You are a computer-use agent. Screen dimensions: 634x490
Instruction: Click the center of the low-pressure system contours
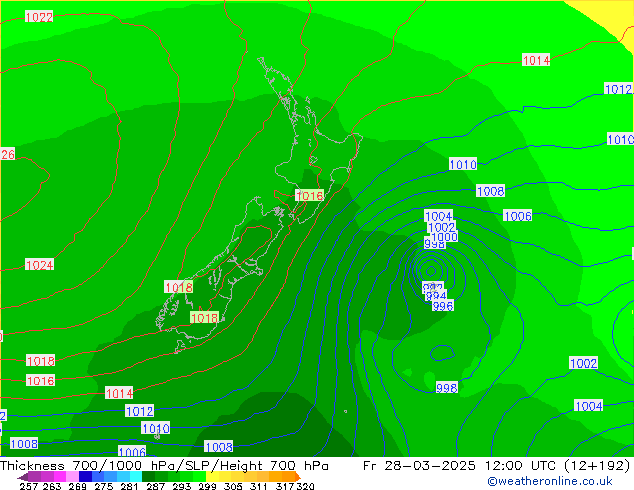tap(431, 271)
